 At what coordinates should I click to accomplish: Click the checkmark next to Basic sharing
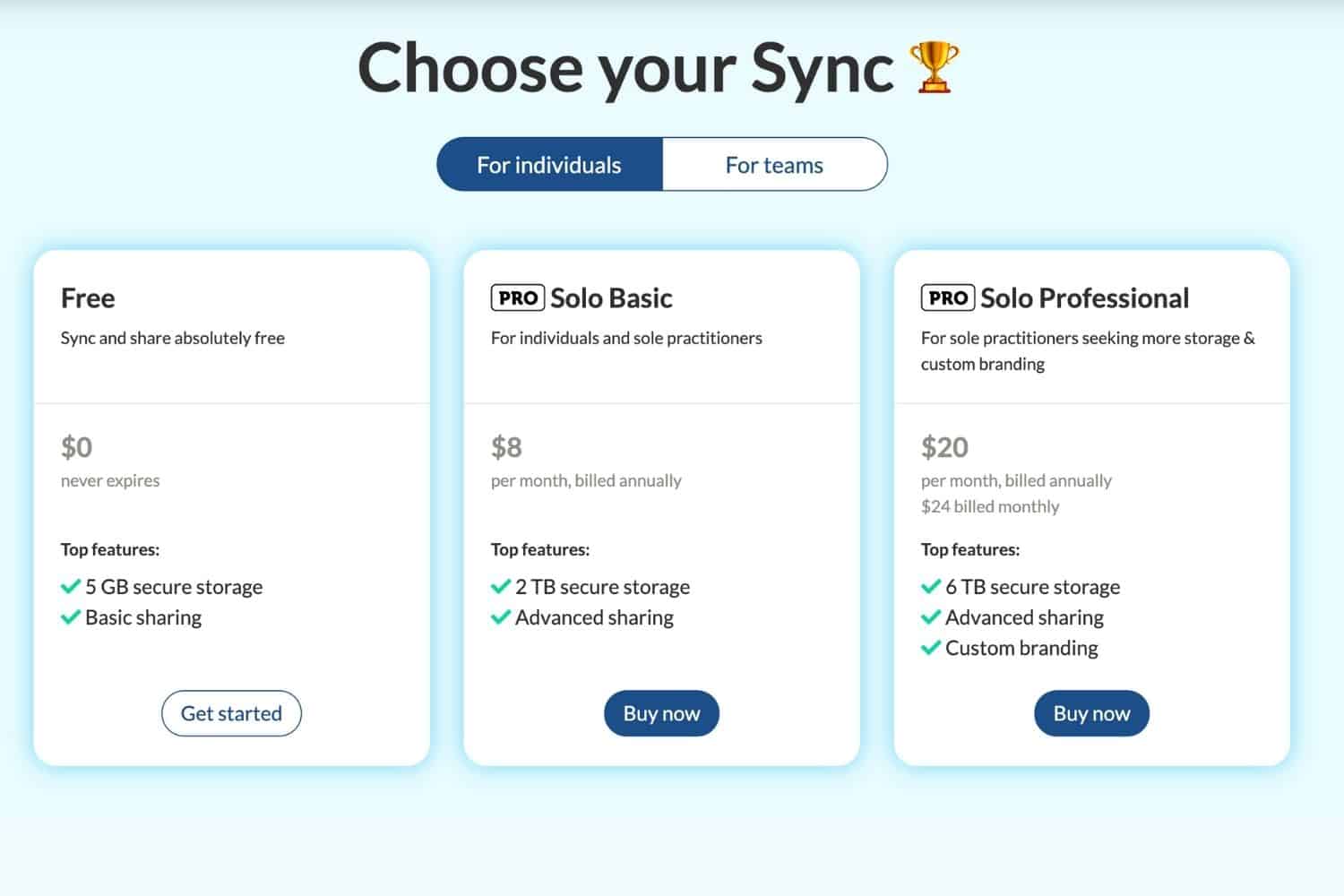[71, 617]
